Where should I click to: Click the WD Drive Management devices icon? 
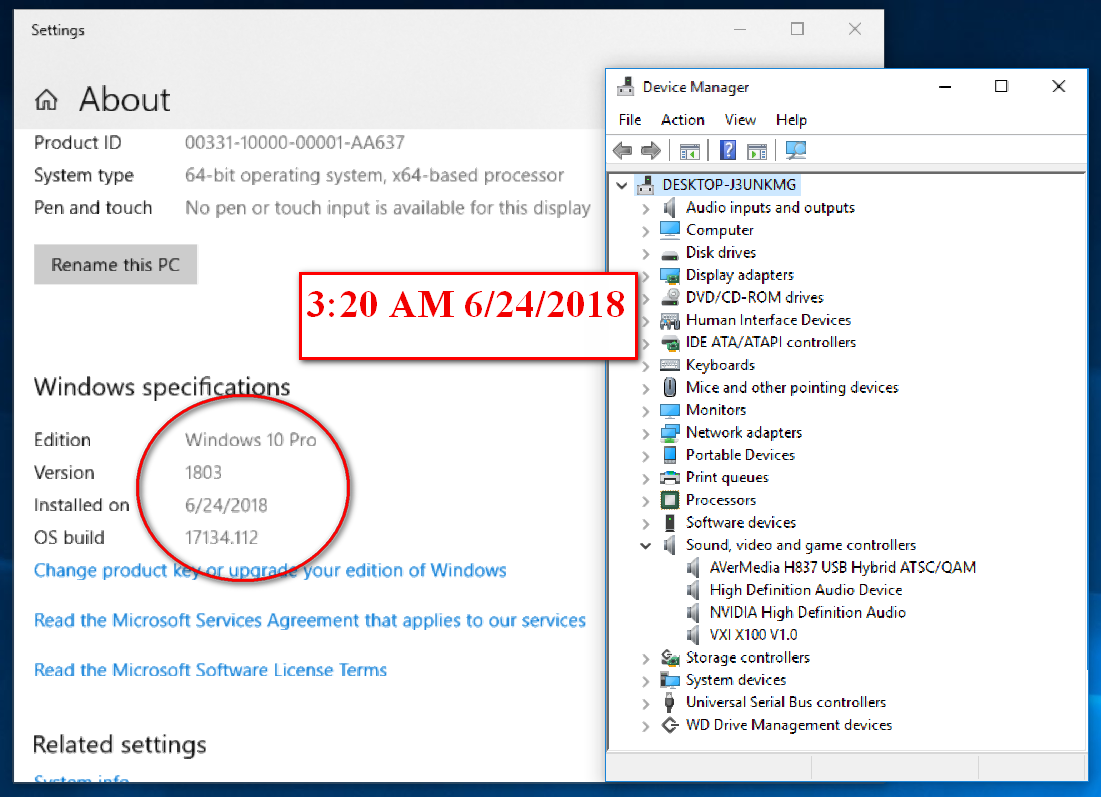click(670, 725)
